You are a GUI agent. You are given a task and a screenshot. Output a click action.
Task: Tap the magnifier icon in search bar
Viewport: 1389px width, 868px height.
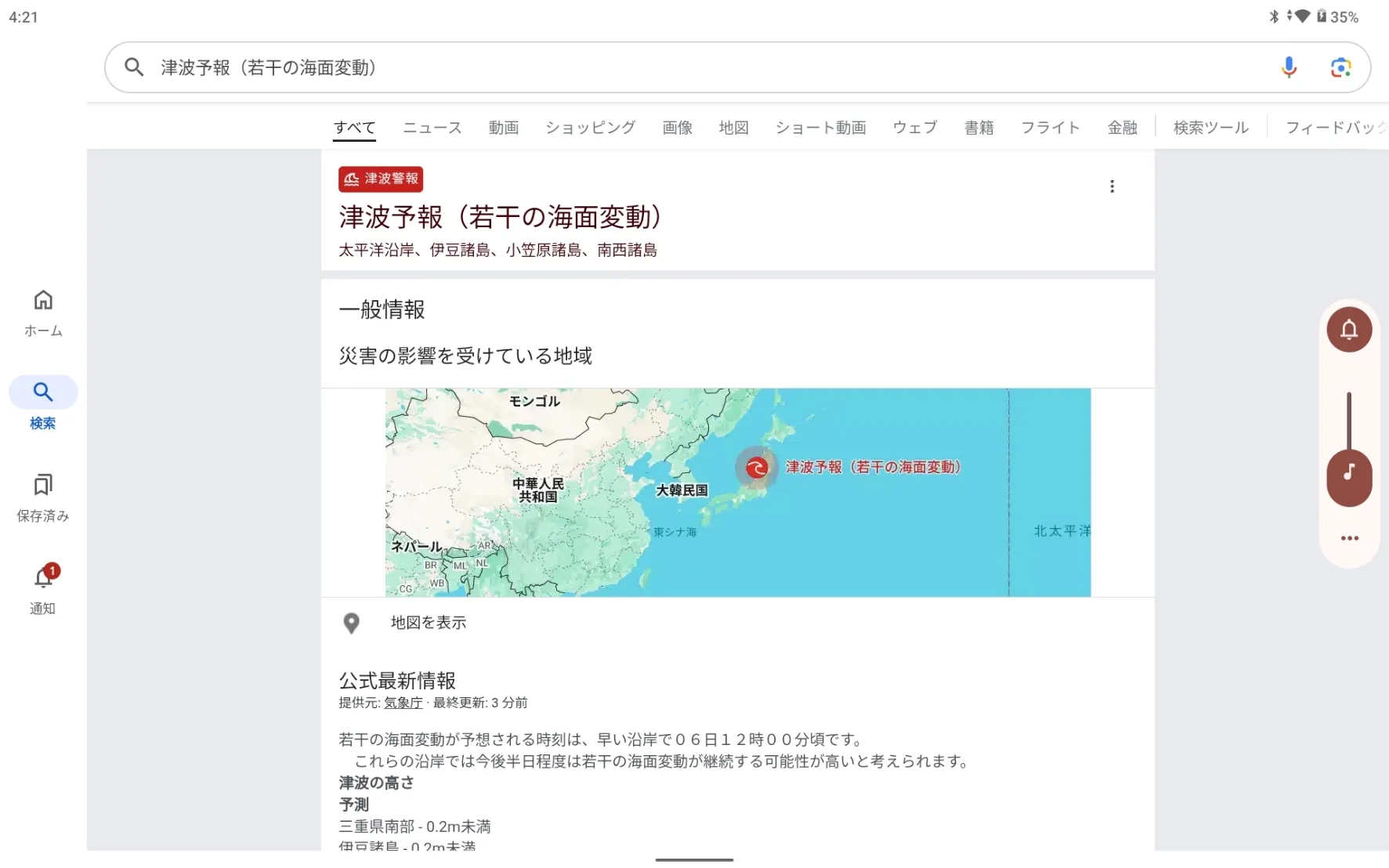tap(134, 67)
